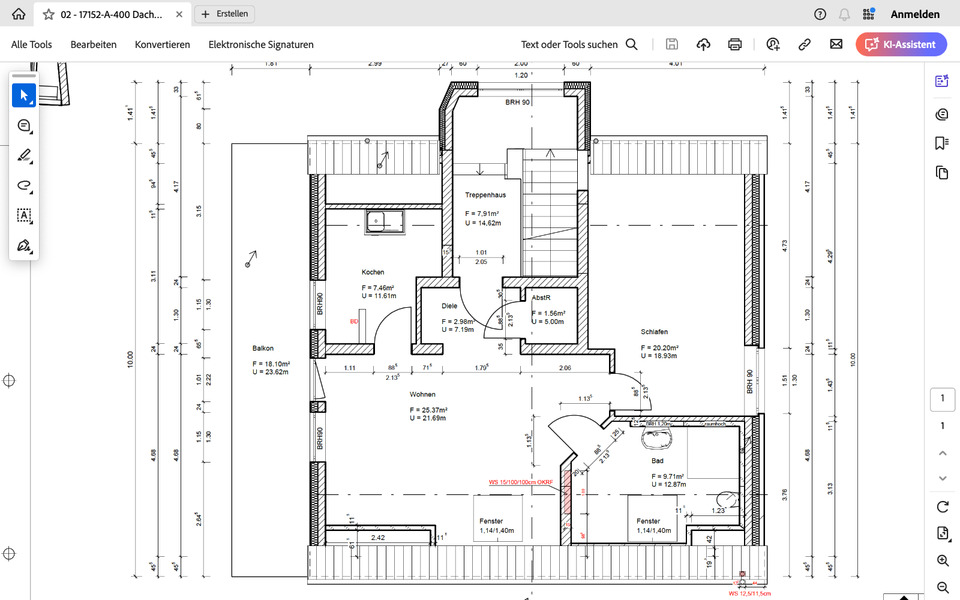Select the arrow selection tool
Viewport: 960px width, 600px height.
[x=24, y=96]
